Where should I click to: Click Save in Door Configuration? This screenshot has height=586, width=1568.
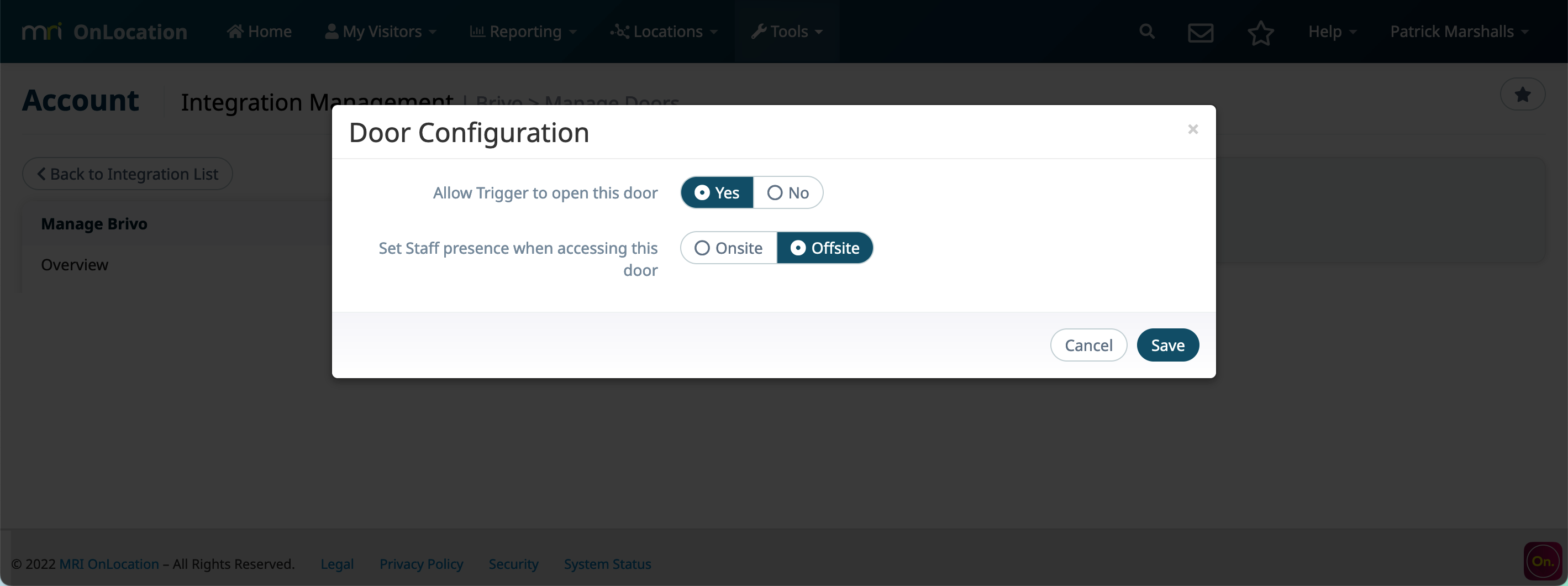(x=1167, y=346)
